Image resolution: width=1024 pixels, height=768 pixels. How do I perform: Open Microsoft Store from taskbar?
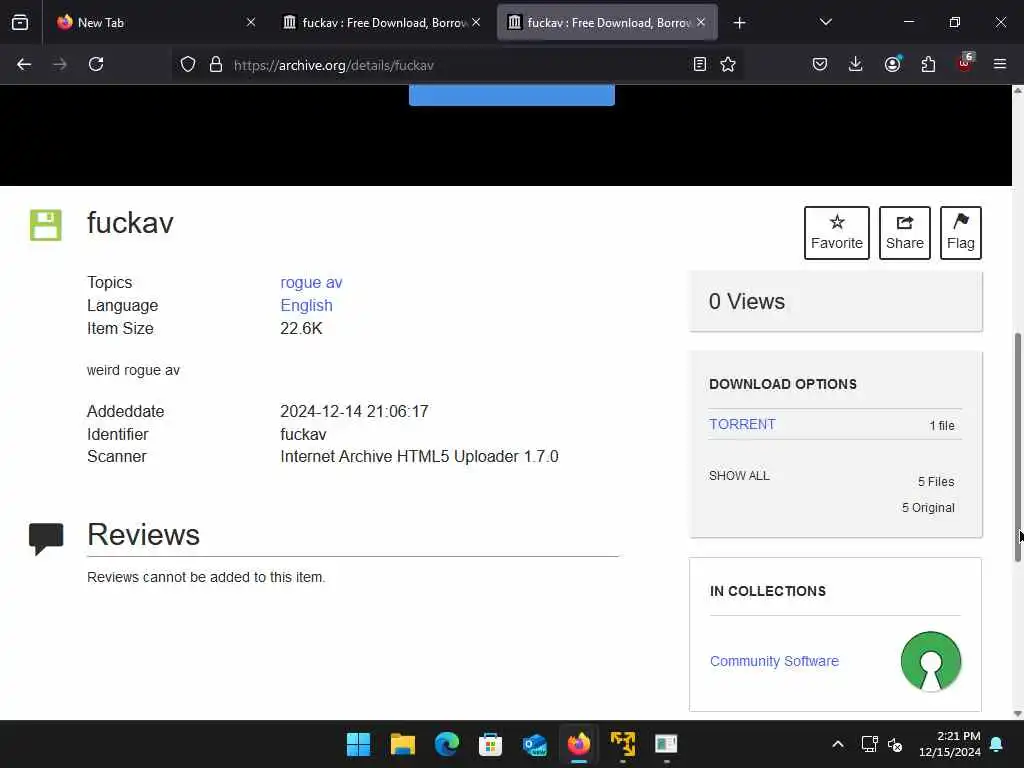490,744
